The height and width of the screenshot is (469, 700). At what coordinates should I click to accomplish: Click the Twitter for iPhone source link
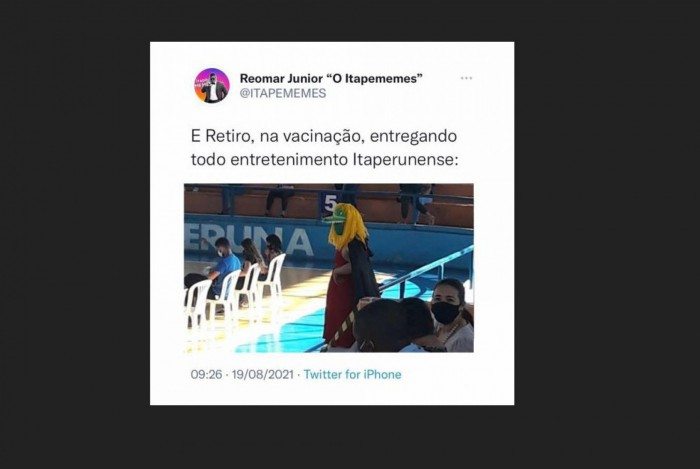352,374
